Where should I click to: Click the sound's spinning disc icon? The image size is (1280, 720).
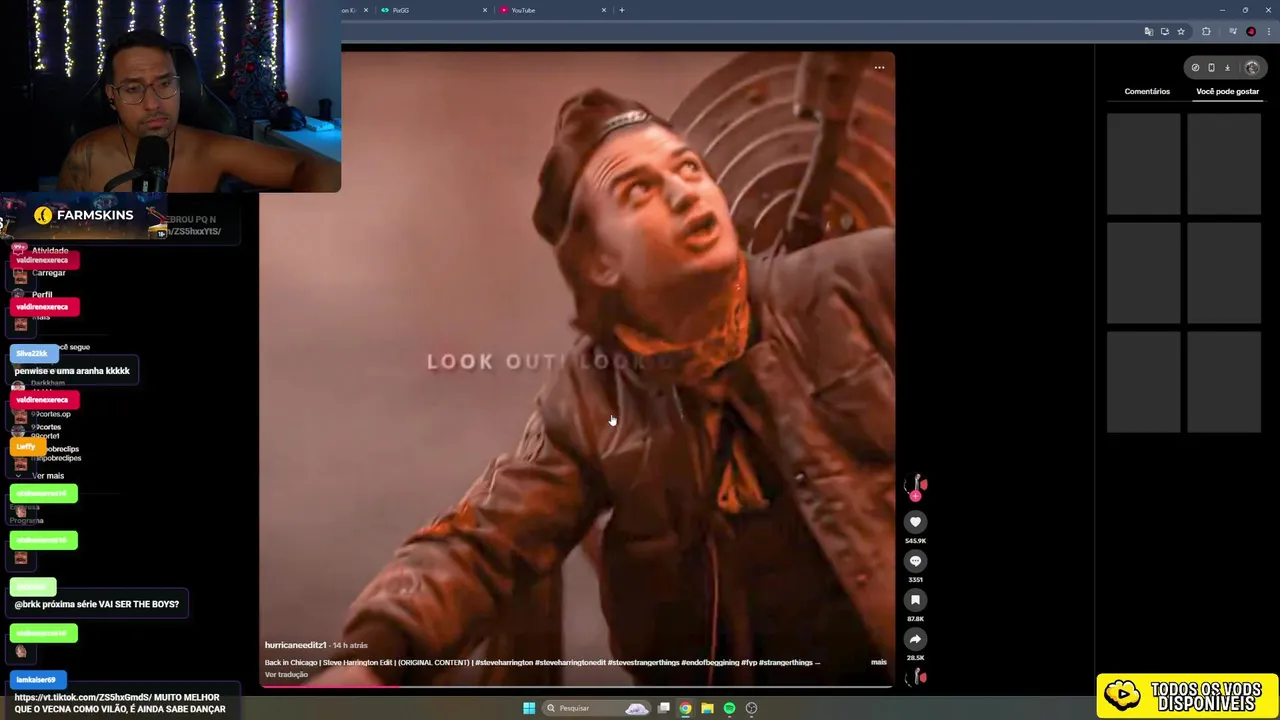(915, 678)
